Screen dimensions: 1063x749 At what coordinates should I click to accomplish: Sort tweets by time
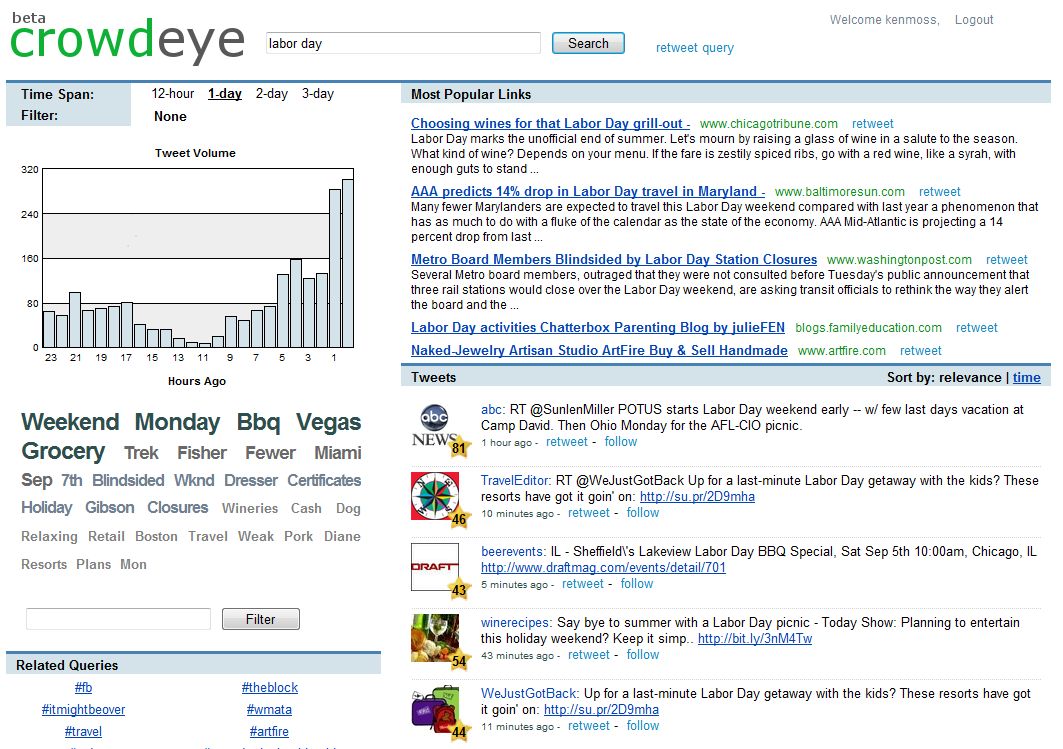[x=1026, y=378]
